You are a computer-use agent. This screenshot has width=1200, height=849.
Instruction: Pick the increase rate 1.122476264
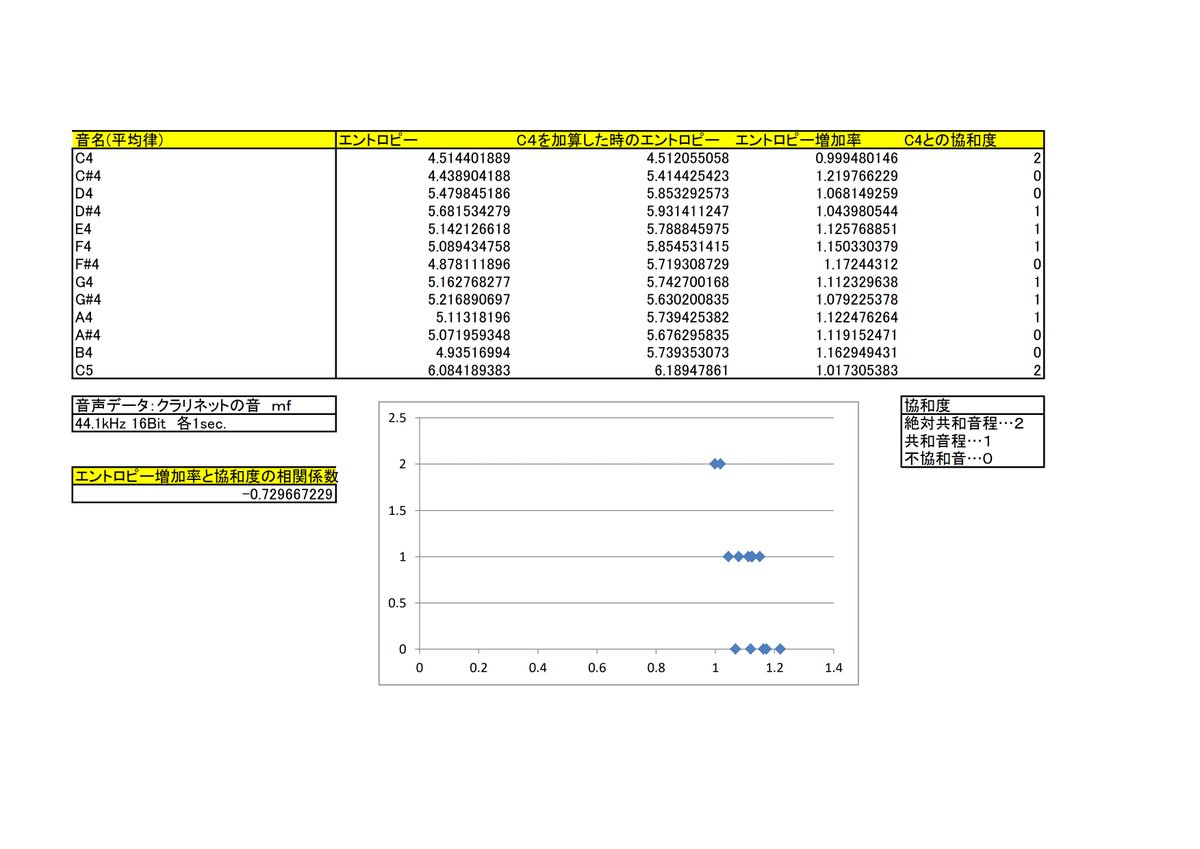click(x=856, y=318)
